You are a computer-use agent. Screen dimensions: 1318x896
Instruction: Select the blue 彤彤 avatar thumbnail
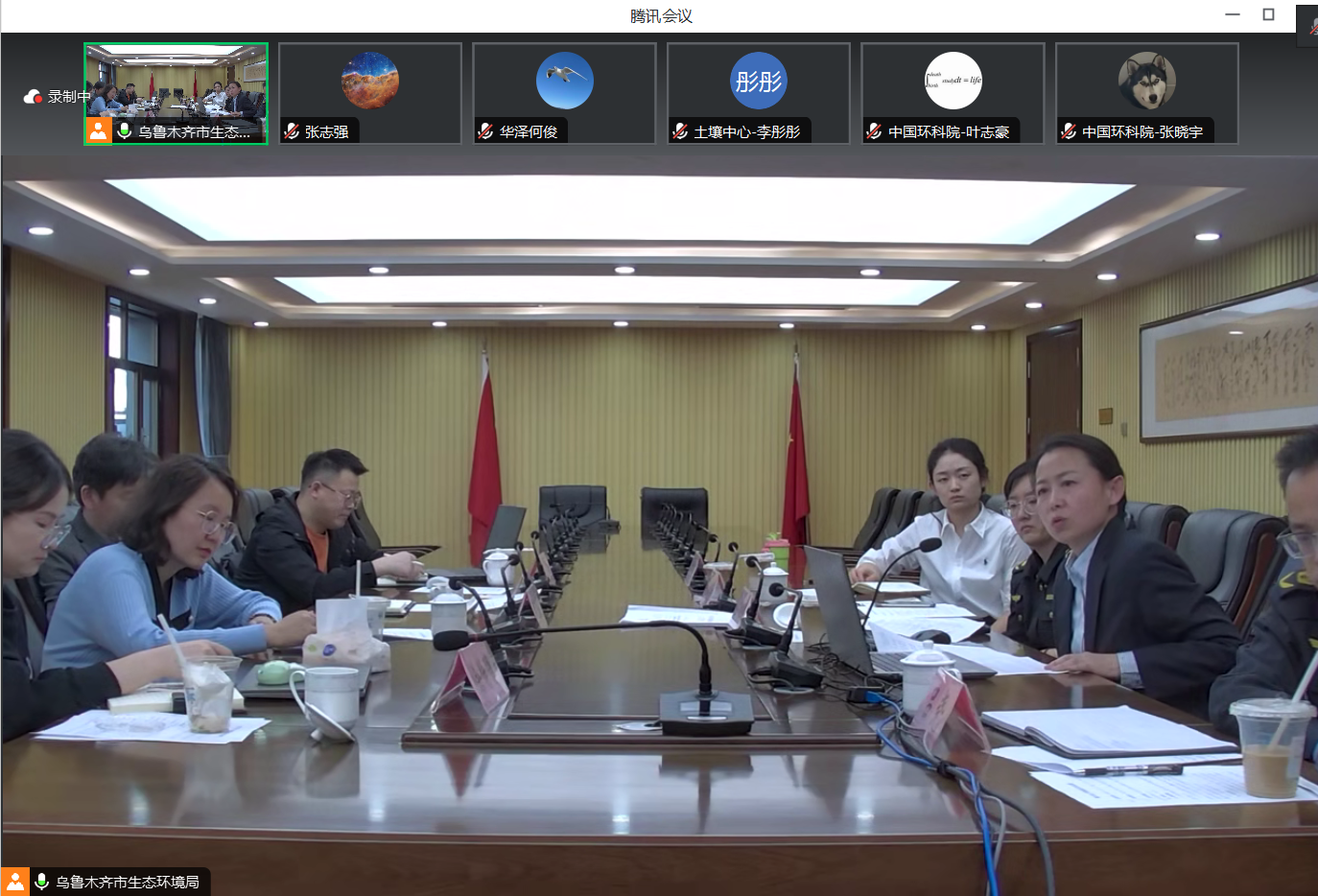click(x=758, y=81)
